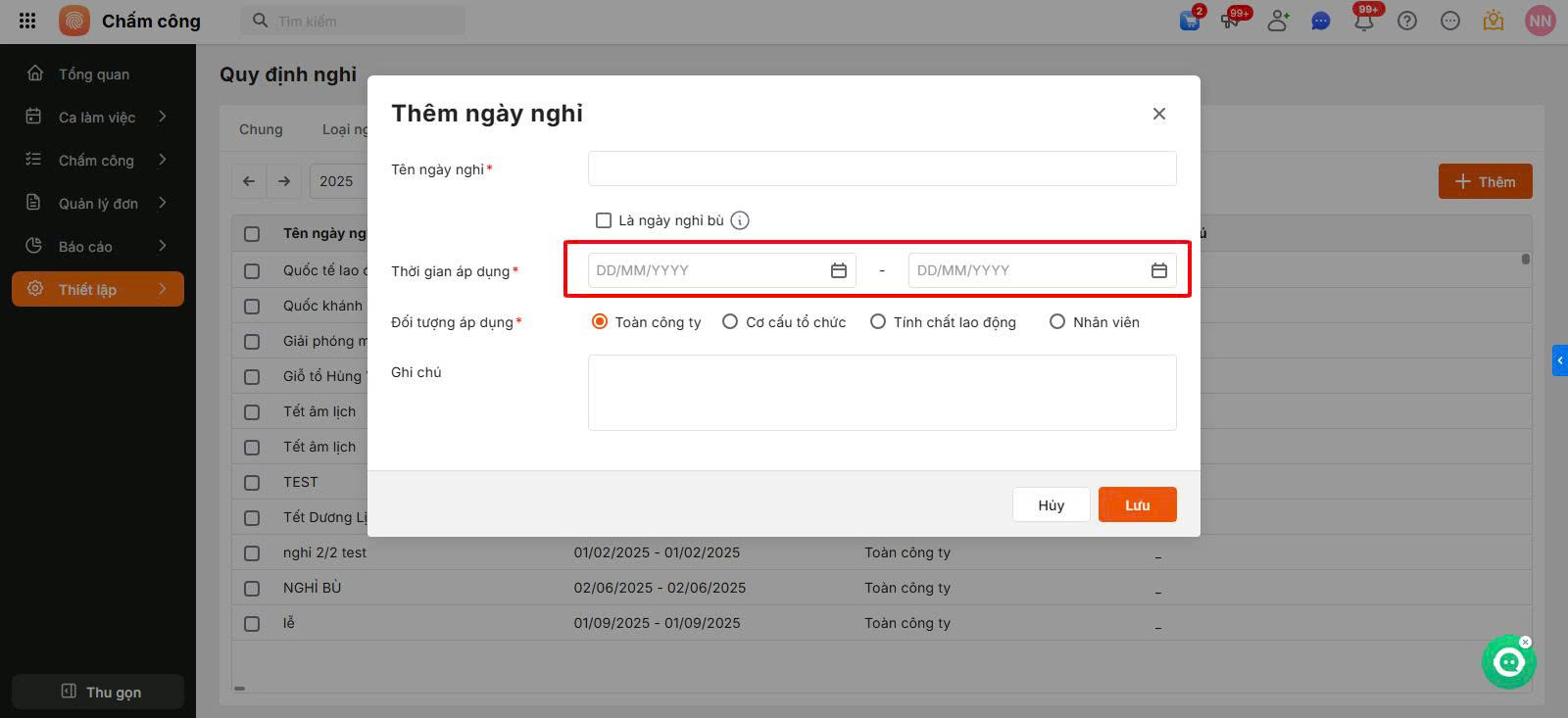Choose the Tính chất lao động radio option
The width and height of the screenshot is (1568, 718).
click(x=878, y=321)
